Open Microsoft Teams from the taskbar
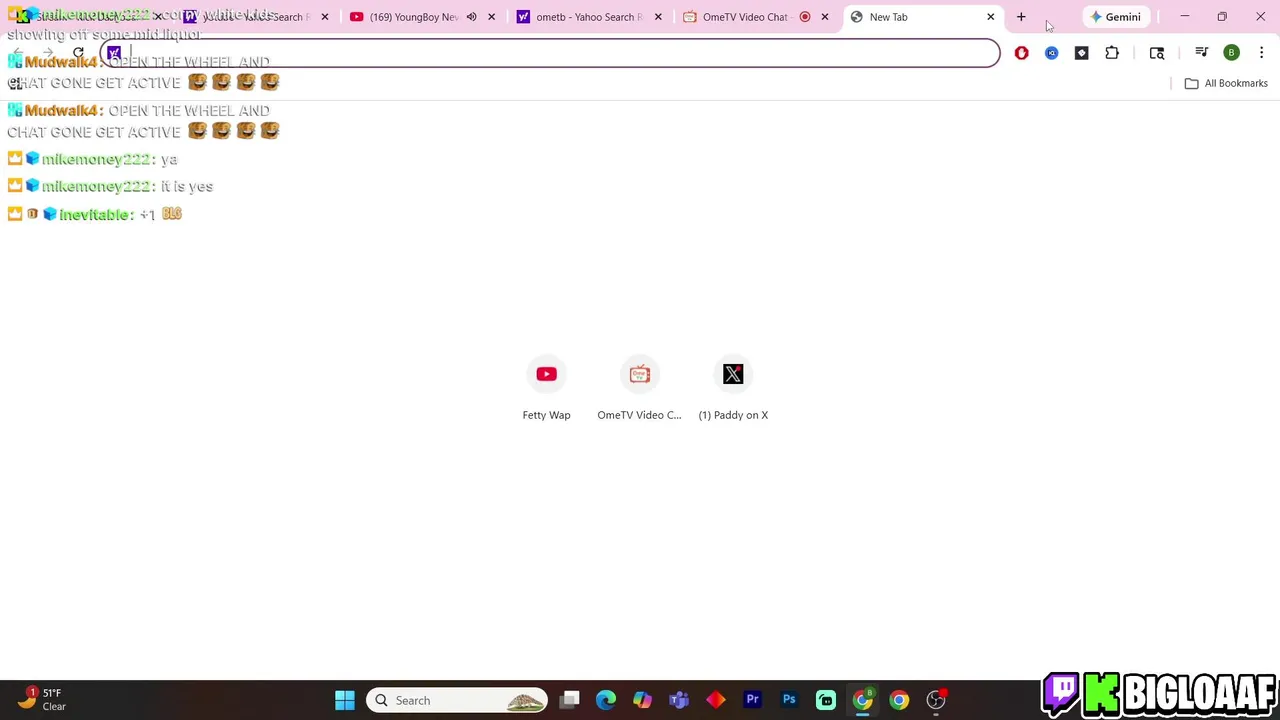 tap(679, 700)
